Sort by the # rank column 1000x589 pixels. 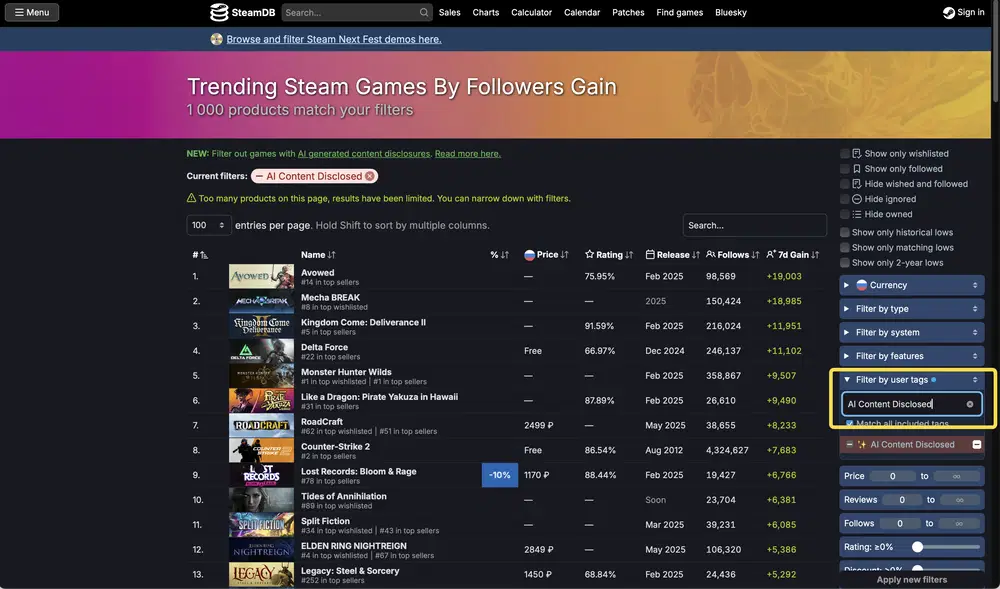[200, 255]
